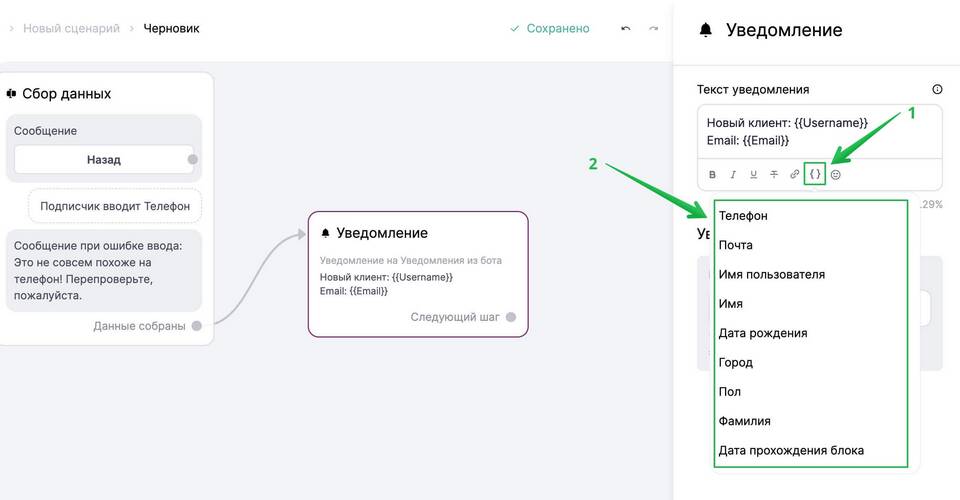The height and width of the screenshot is (500, 960).
Task: Undo the last change
Action: point(625,29)
